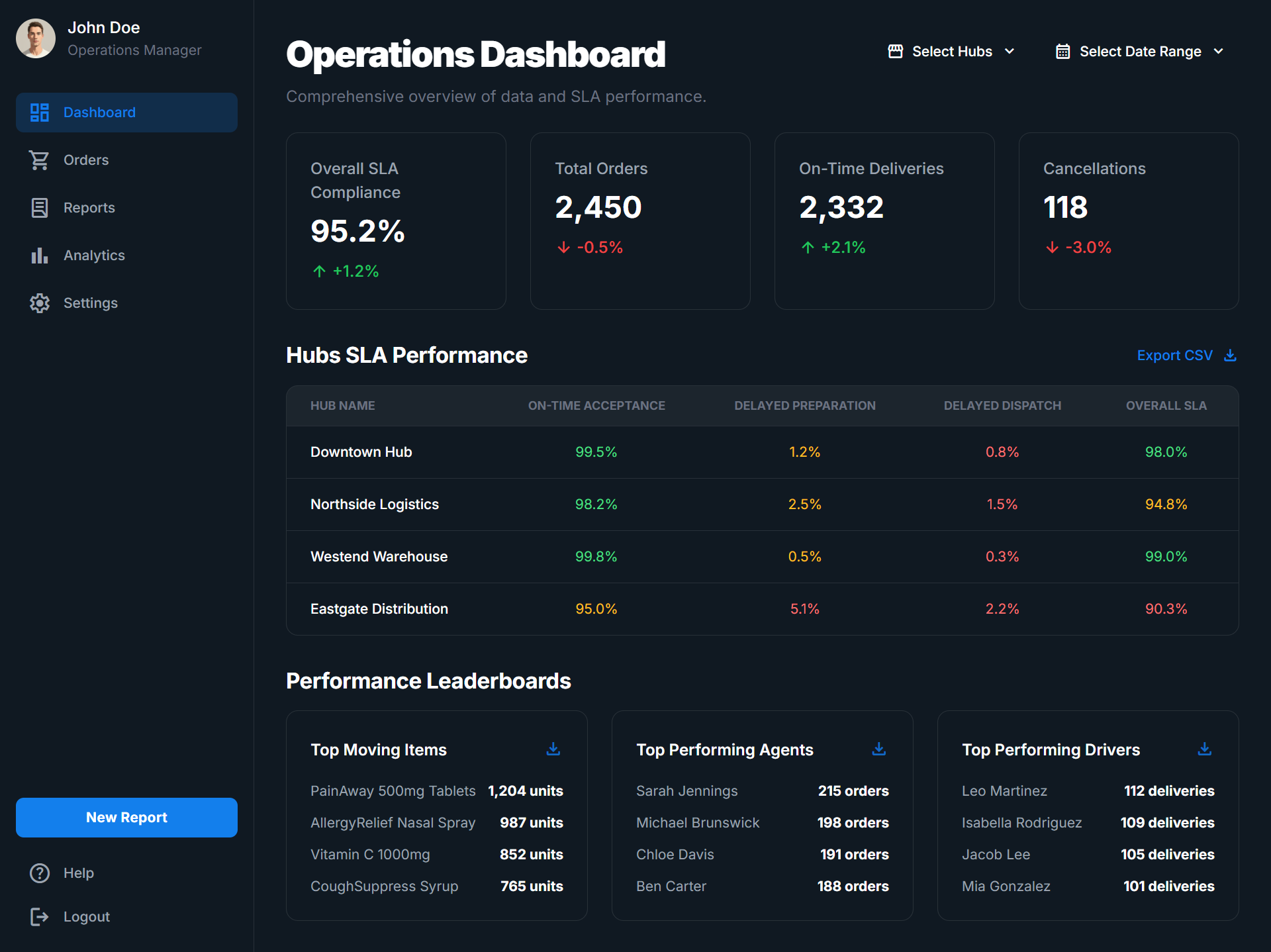Click the calendar icon beside Select Date Range
Screen dimensions: 1271x952
(1062, 51)
